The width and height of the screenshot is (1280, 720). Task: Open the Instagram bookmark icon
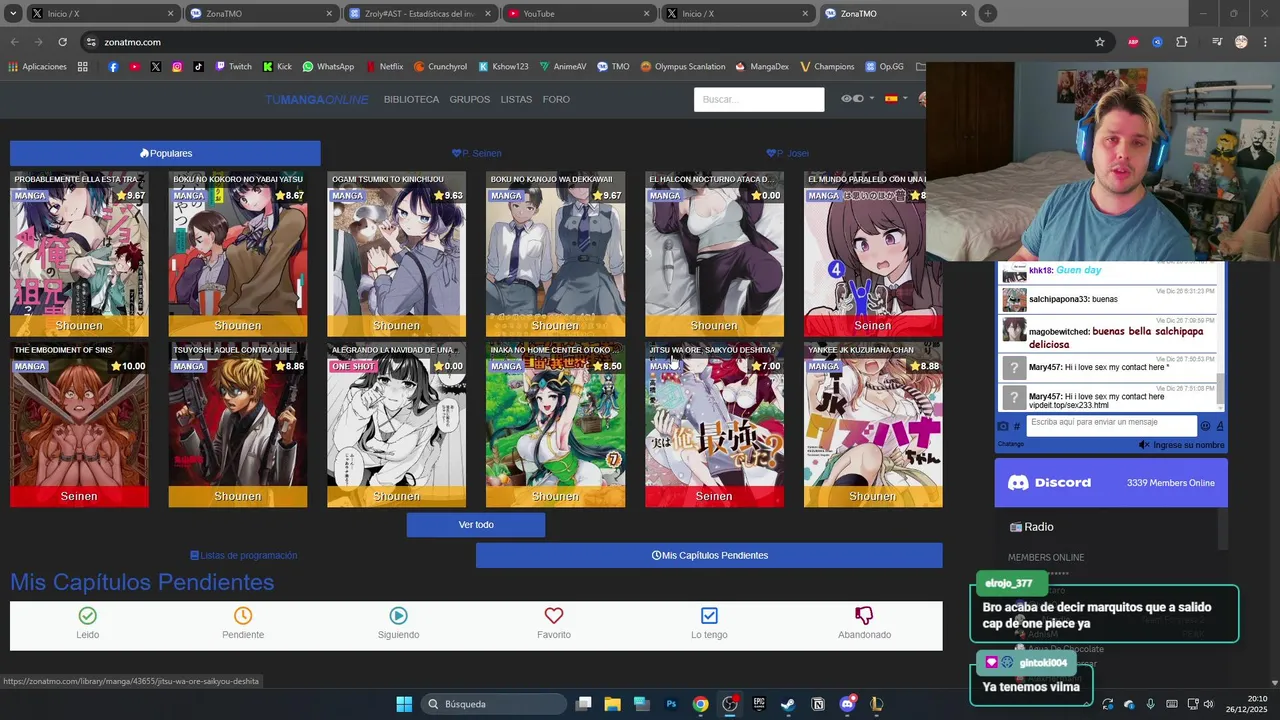[x=177, y=67]
